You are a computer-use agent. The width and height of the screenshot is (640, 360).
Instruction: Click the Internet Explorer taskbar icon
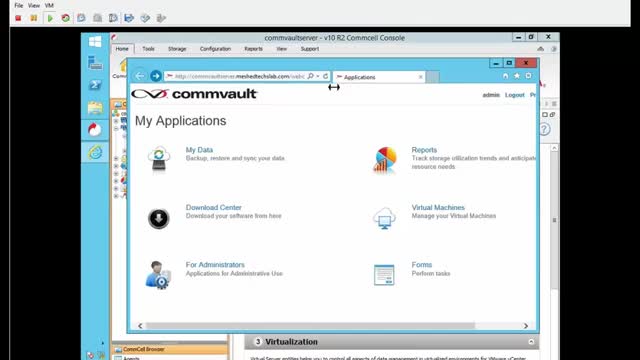pos(95,152)
